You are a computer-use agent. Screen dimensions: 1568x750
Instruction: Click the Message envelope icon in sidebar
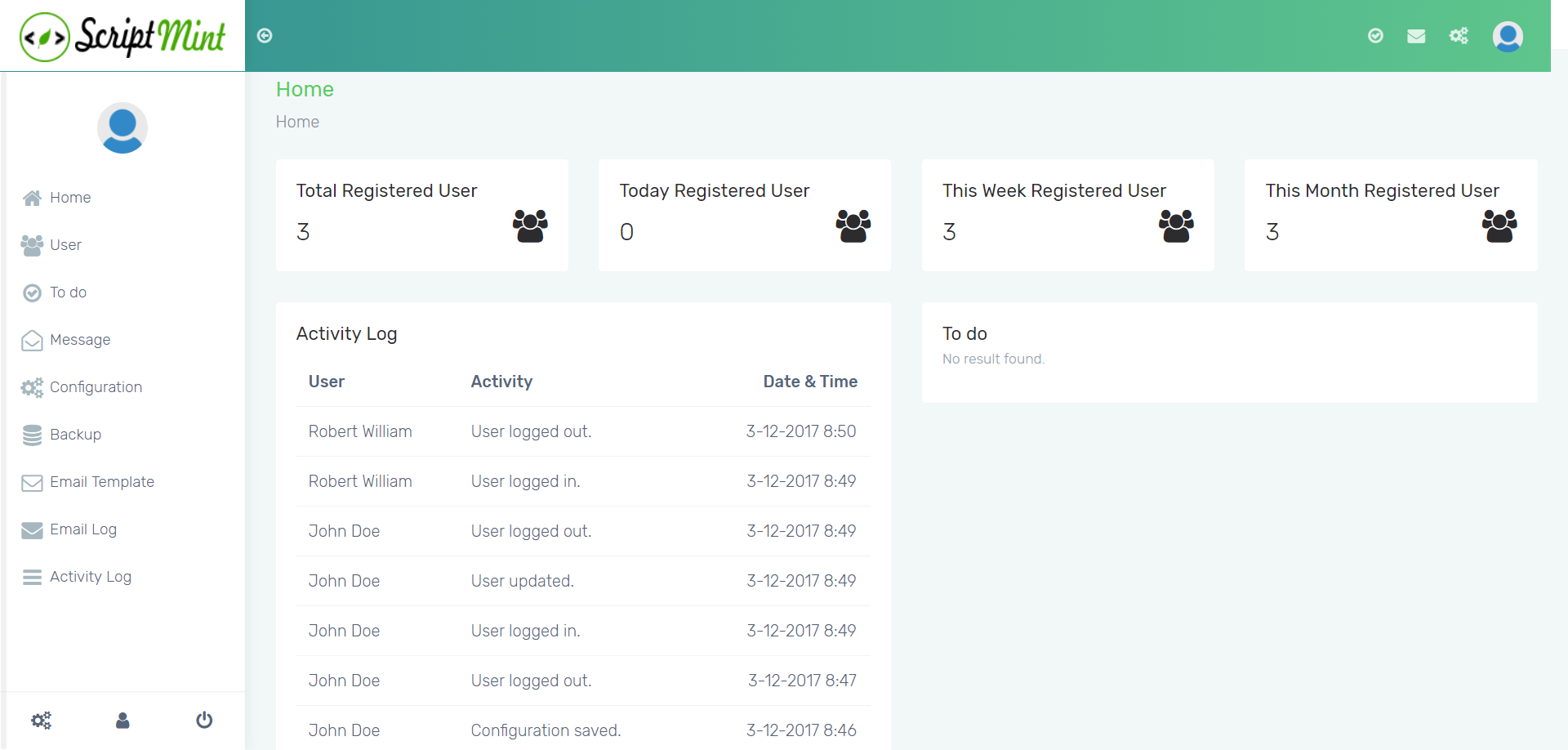pos(32,340)
